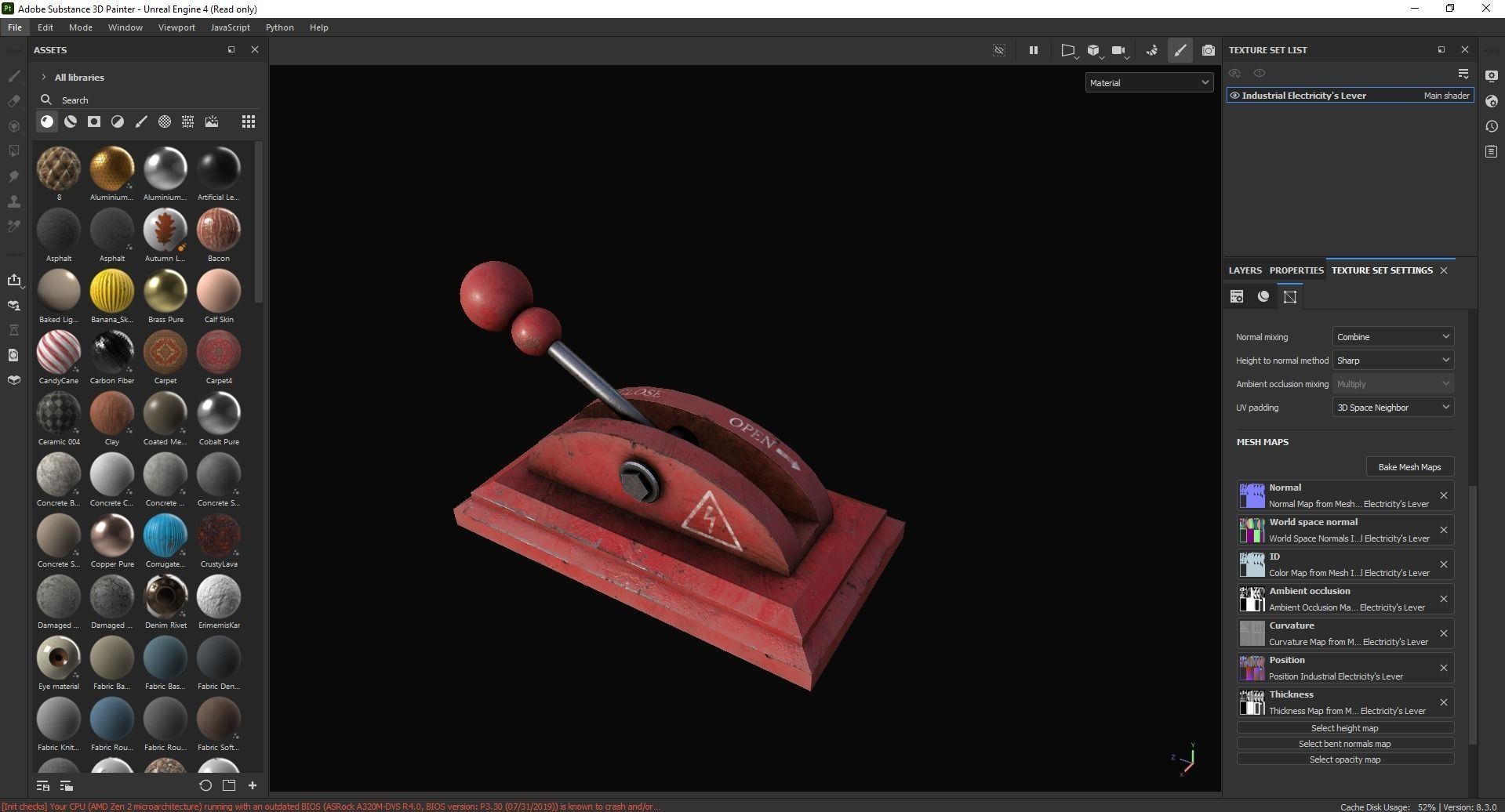This screenshot has height=812, width=1505.
Task: Open the Normal mixing Combine dropdown
Action: coord(1393,337)
